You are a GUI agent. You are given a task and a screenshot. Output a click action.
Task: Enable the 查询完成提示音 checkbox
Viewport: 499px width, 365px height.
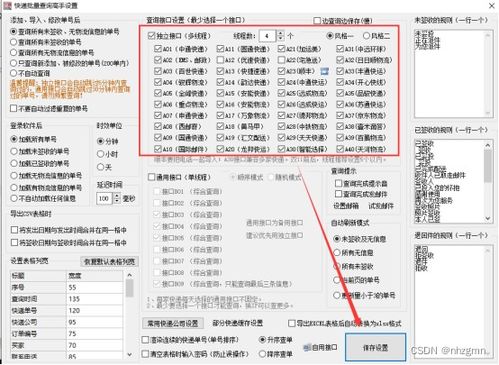(x=338, y=183)
